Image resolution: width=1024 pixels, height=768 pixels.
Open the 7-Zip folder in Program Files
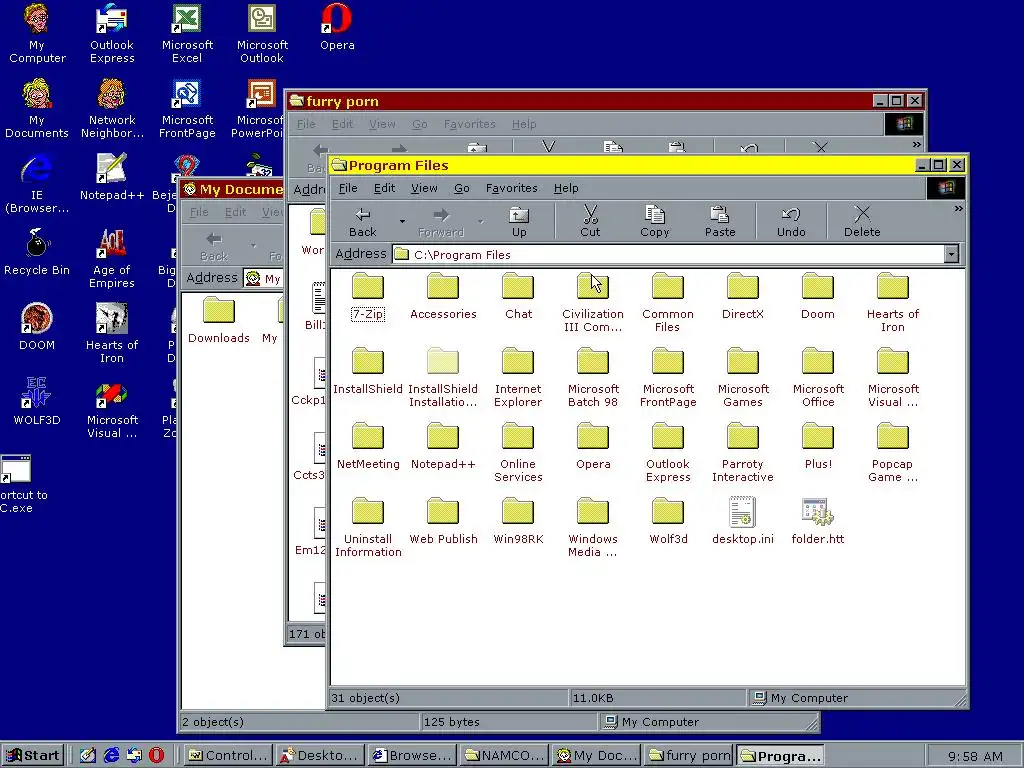368,297
